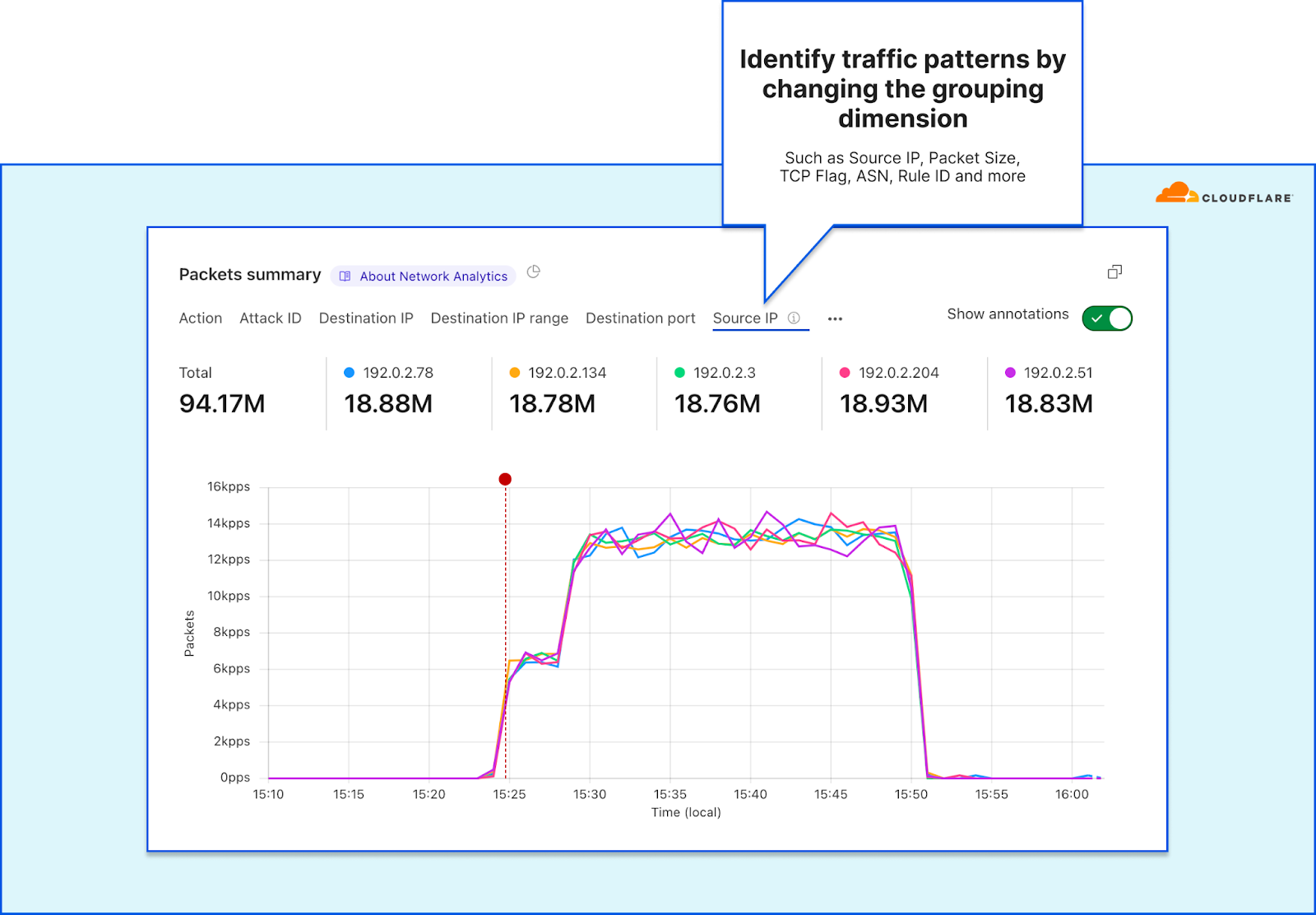This screenshot has height=915, width=1316.
Task: Click the pie chart icon beside About Network Analytics
Action: 533,272
